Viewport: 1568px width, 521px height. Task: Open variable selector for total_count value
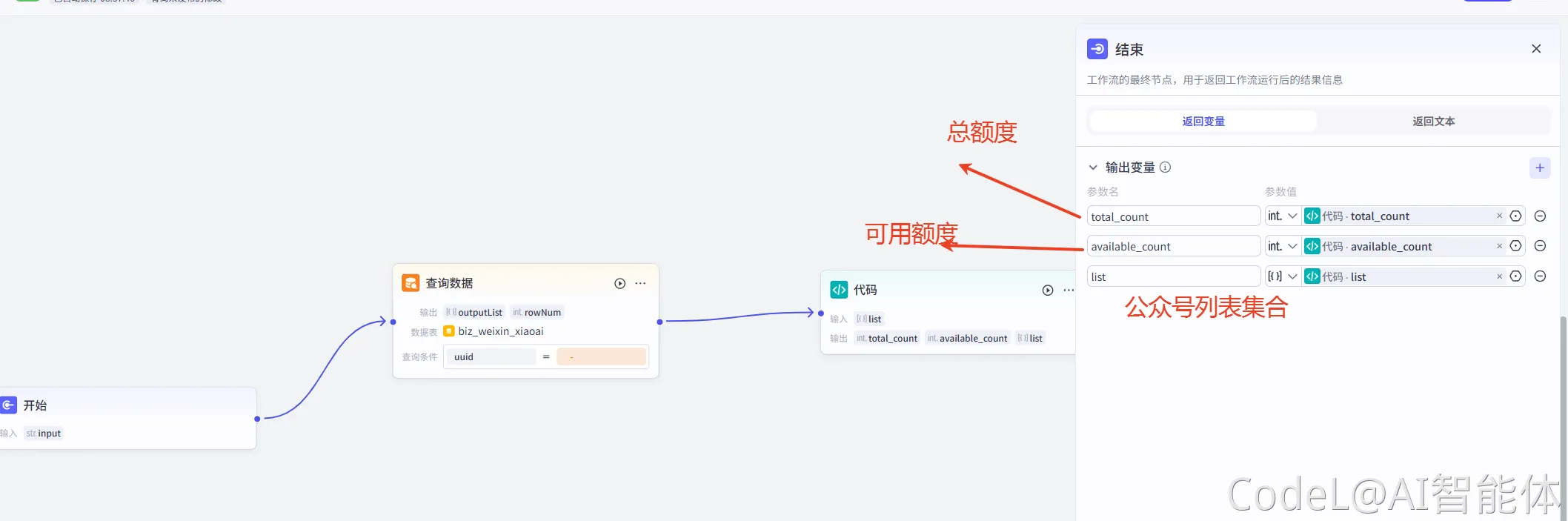pos(1515,216)
